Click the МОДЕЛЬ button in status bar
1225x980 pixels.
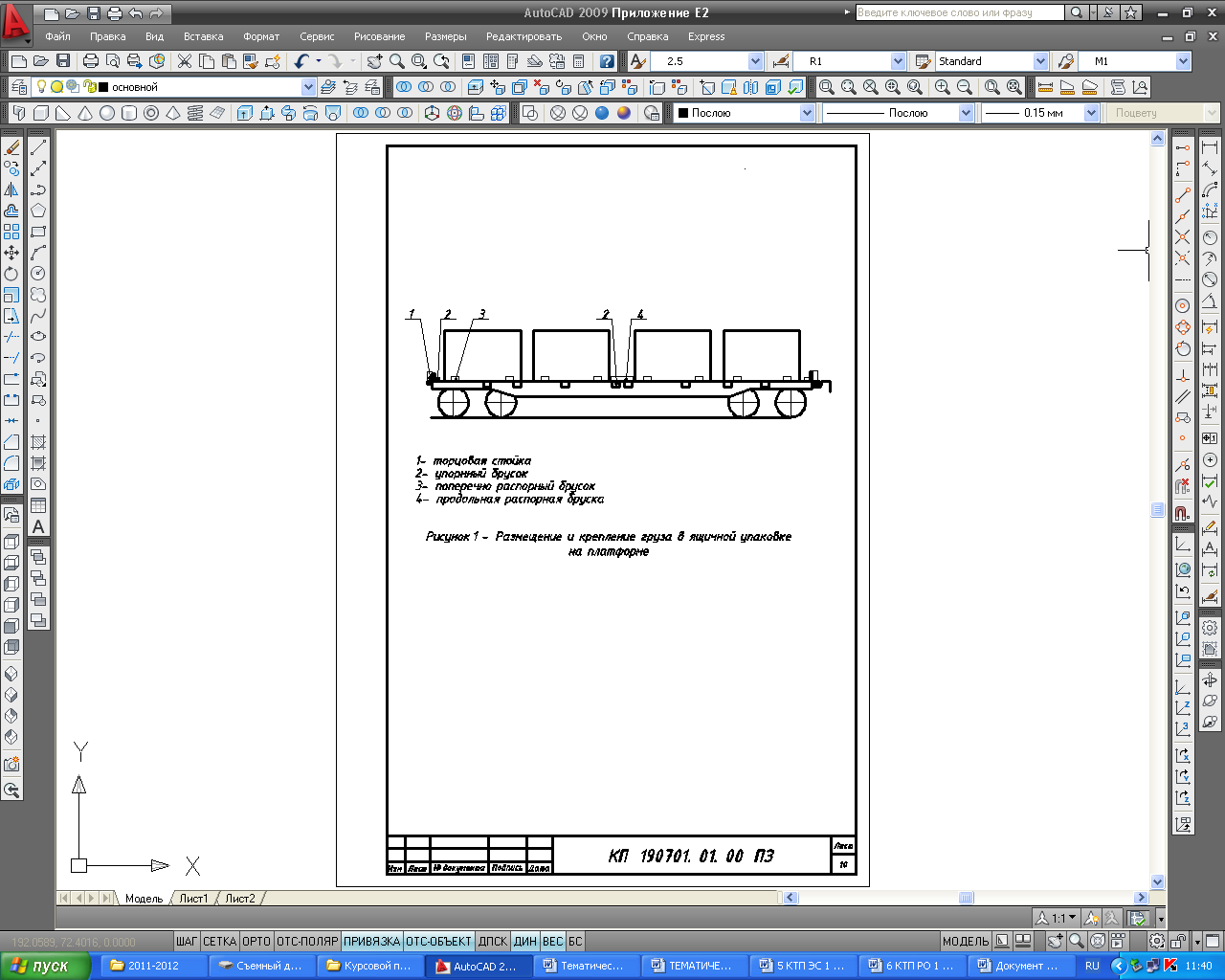click(965, 942)
